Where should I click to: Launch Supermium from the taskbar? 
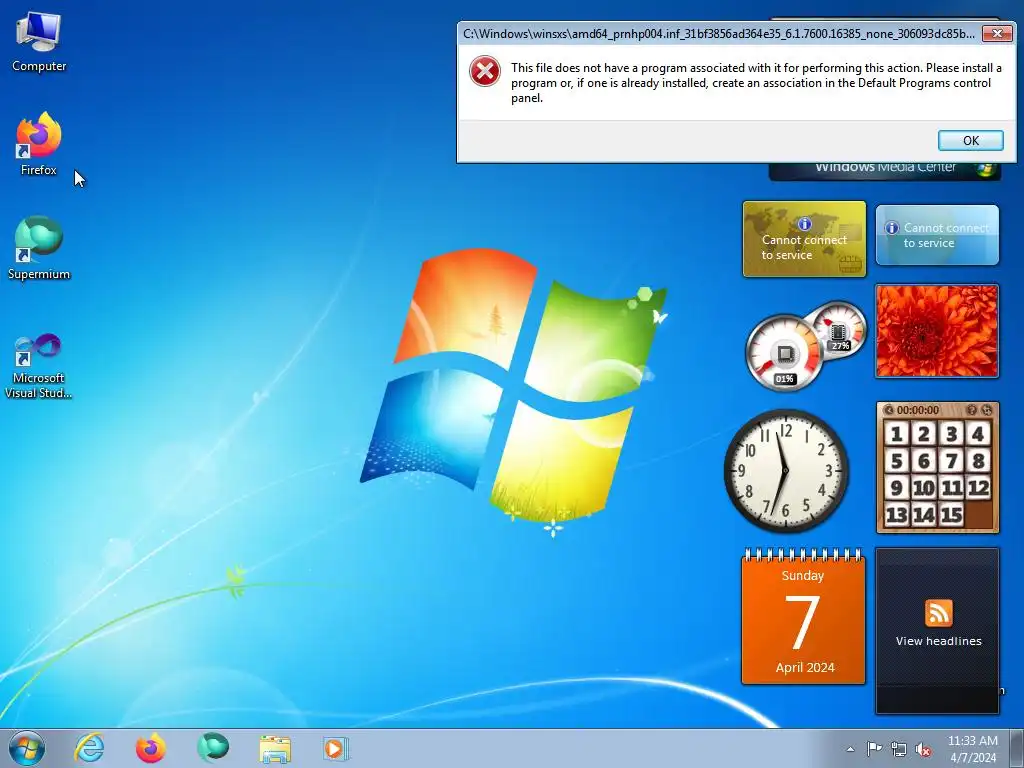[213, 748]
